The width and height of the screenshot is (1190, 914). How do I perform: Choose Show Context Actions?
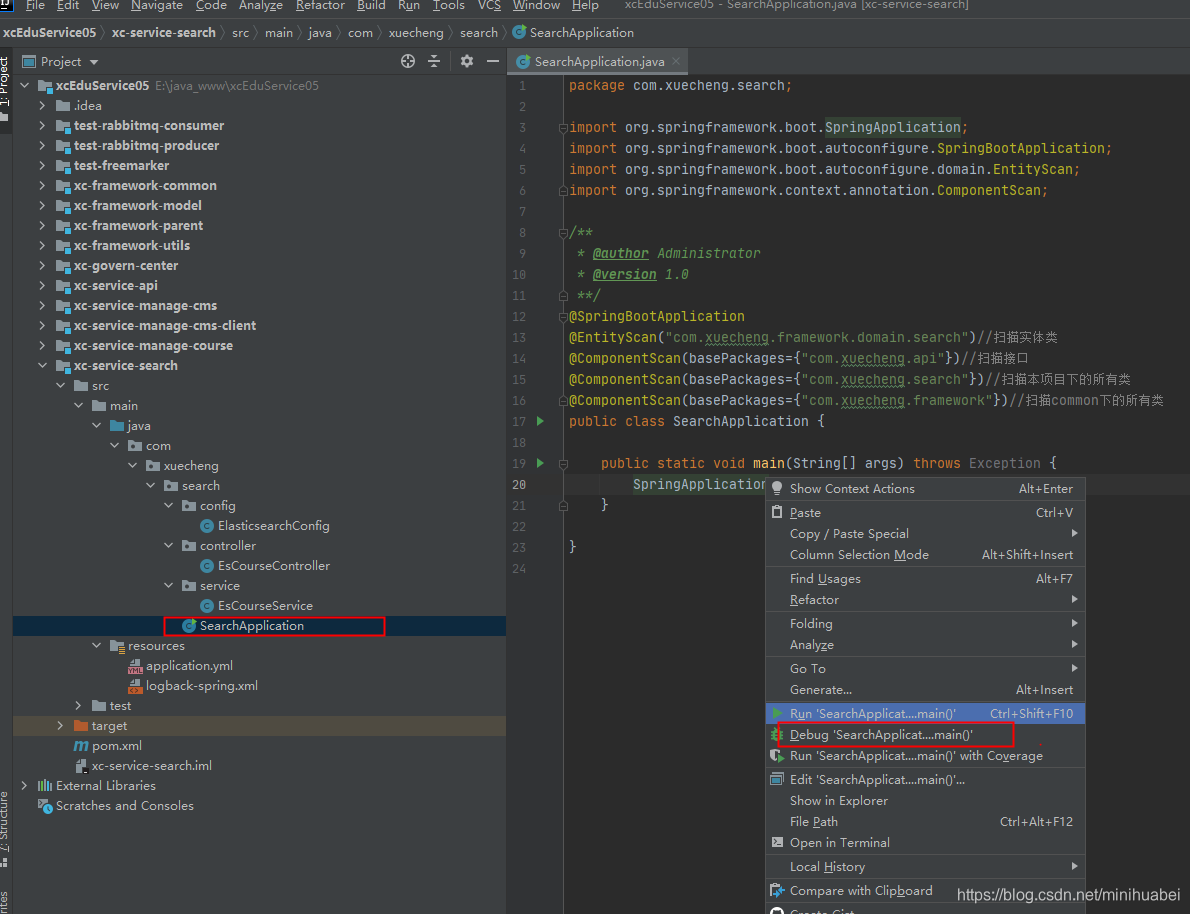tap(925, 489)
